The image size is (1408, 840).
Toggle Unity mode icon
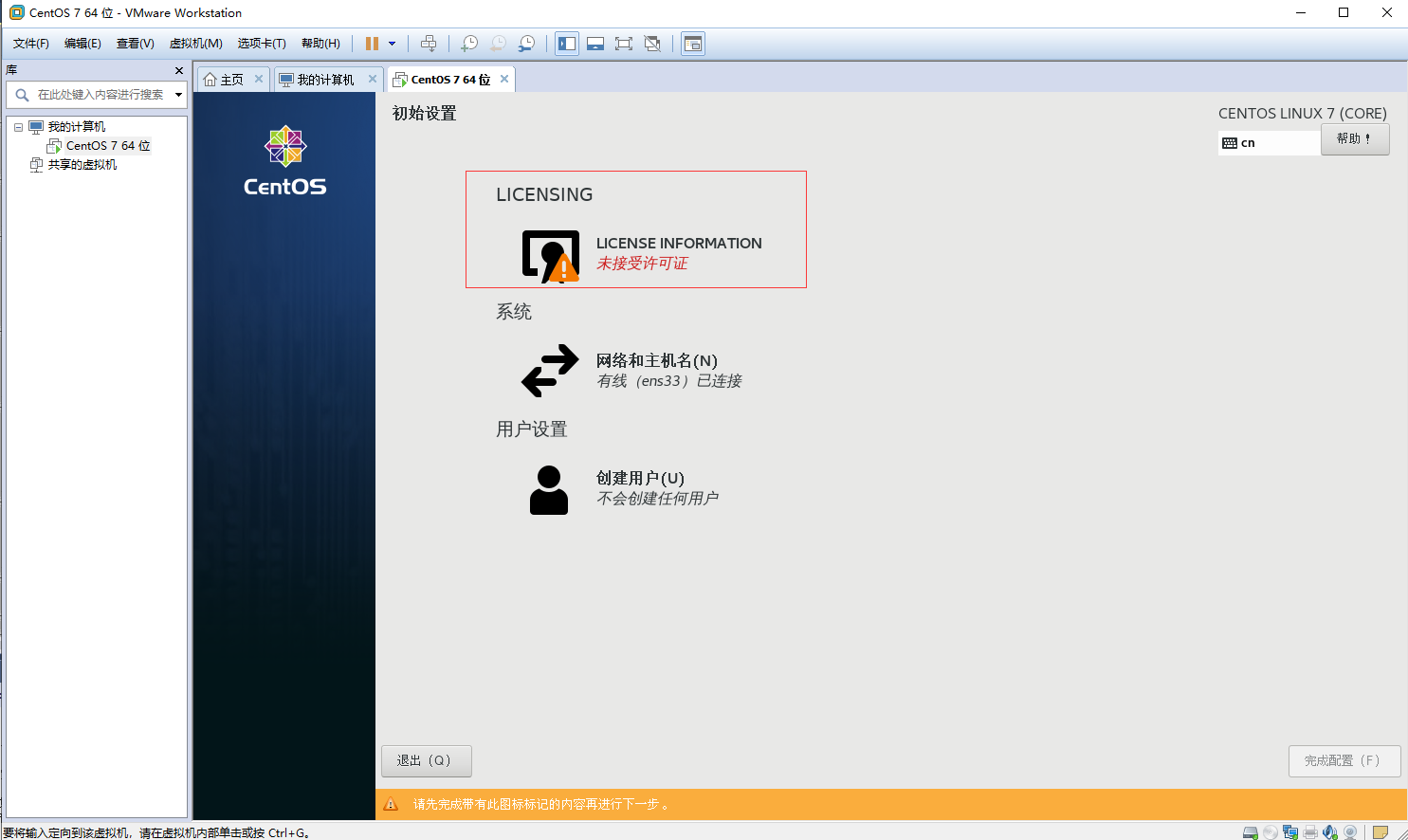pos(652,44)
